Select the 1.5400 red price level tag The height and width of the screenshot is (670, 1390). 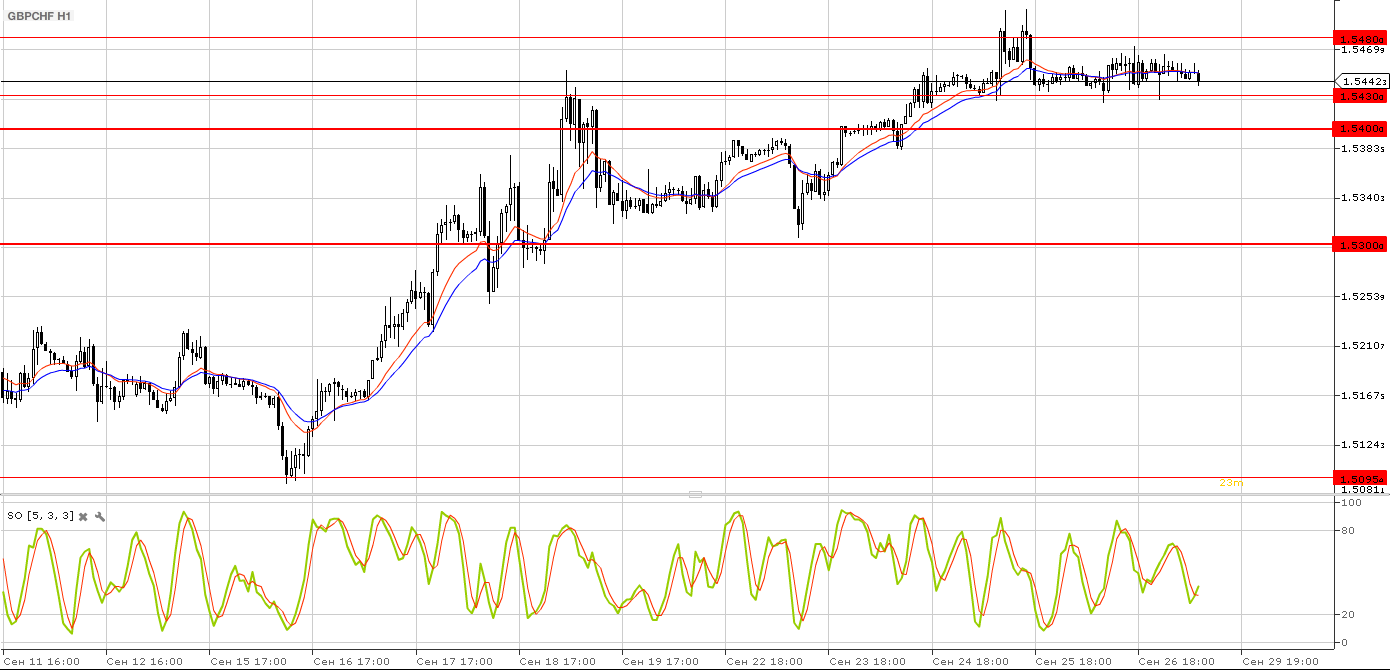[1361, 129]
